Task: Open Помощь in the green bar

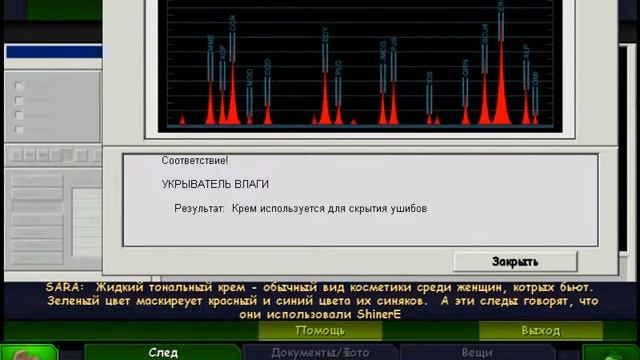Action: [x=320, y=330]
